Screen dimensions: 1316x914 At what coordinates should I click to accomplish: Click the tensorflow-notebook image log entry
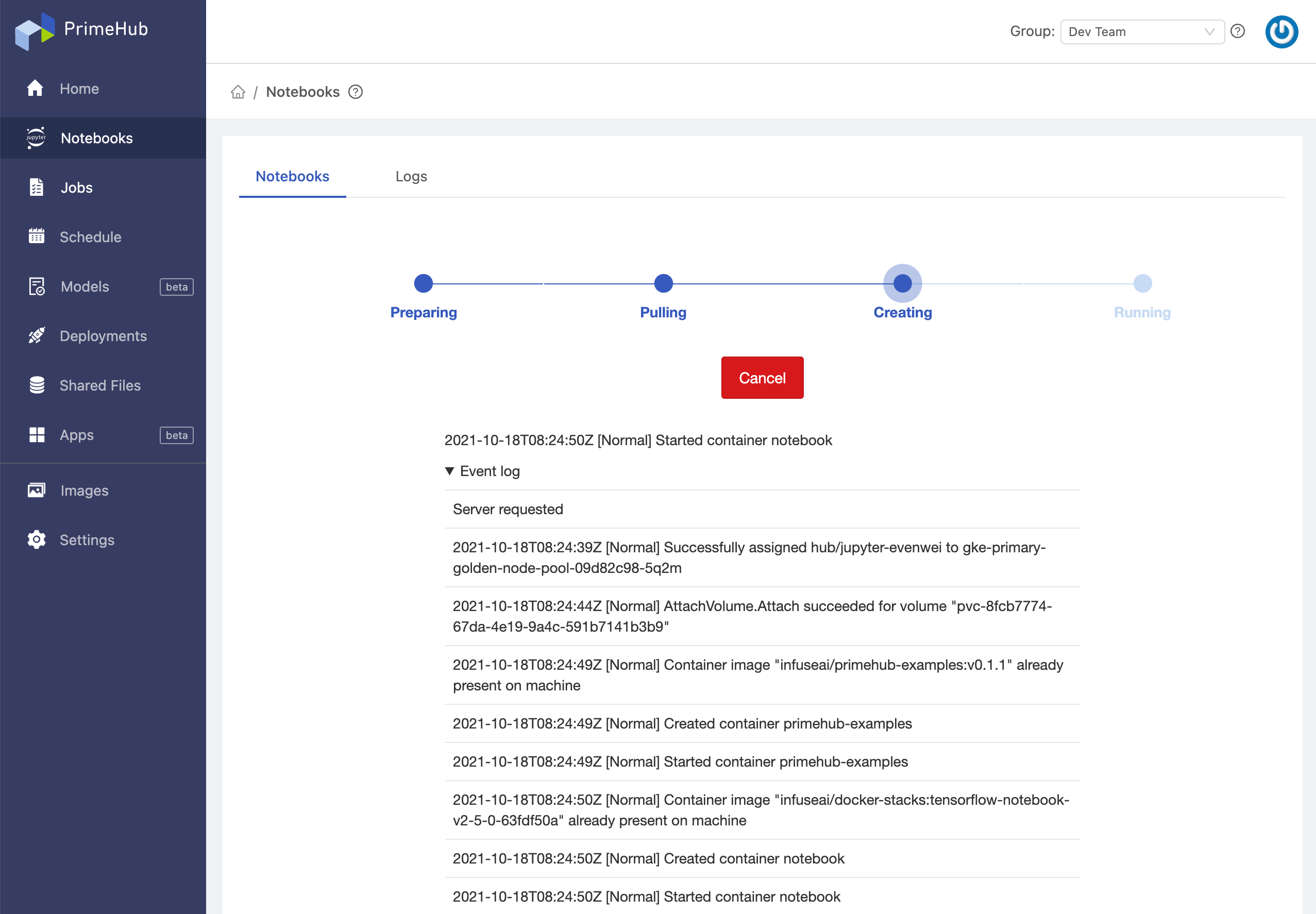click(x=762, y=810)
